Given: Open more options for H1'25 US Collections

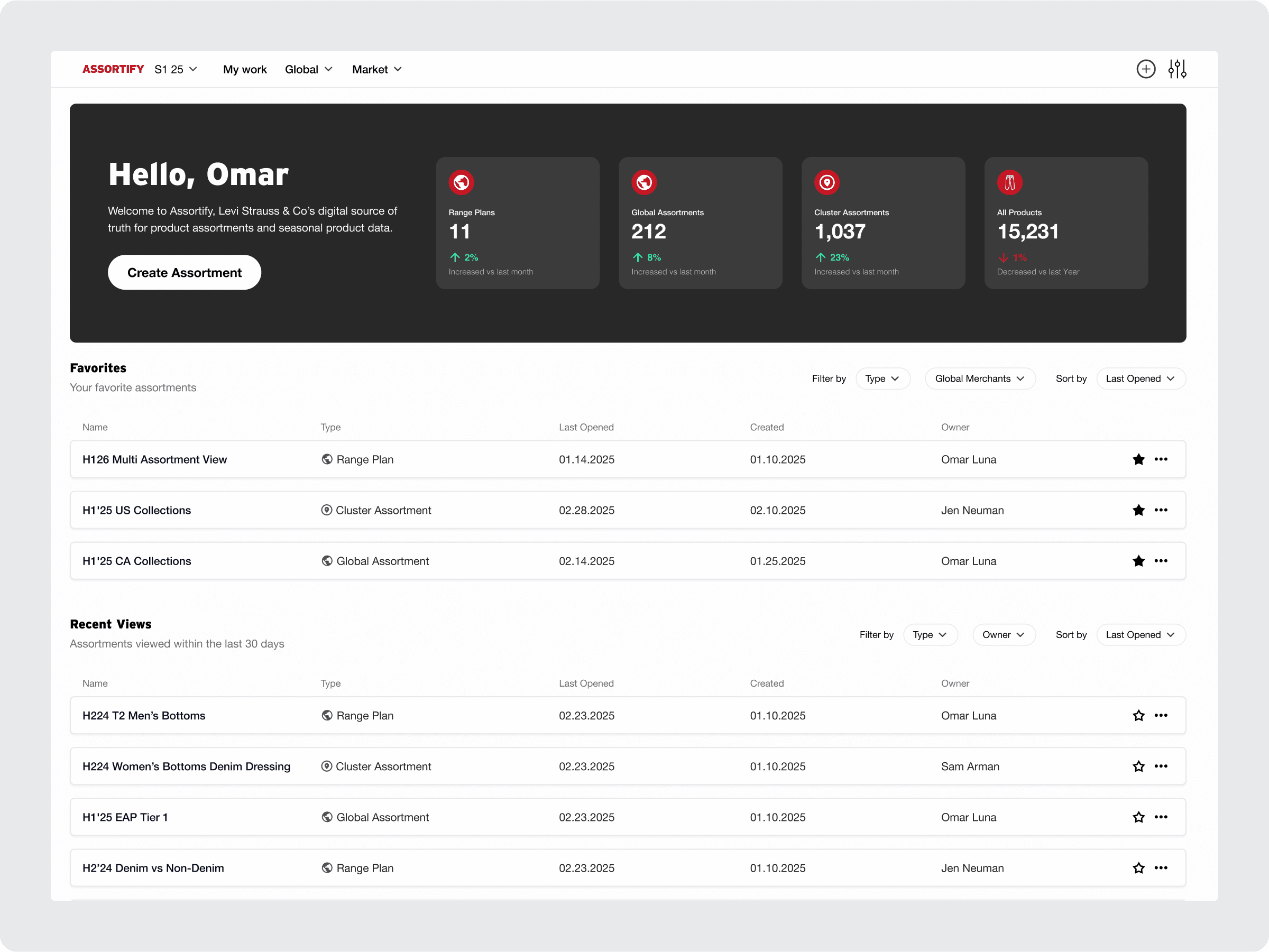Looking at the screenshot, I should [1161, 510].
